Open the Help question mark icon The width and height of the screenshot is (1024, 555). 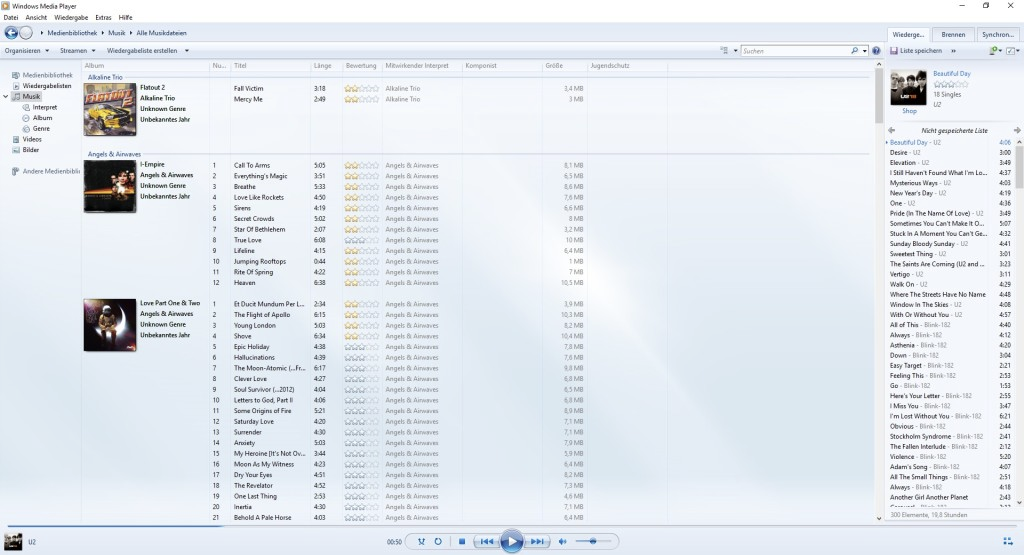tap(876, 50)
